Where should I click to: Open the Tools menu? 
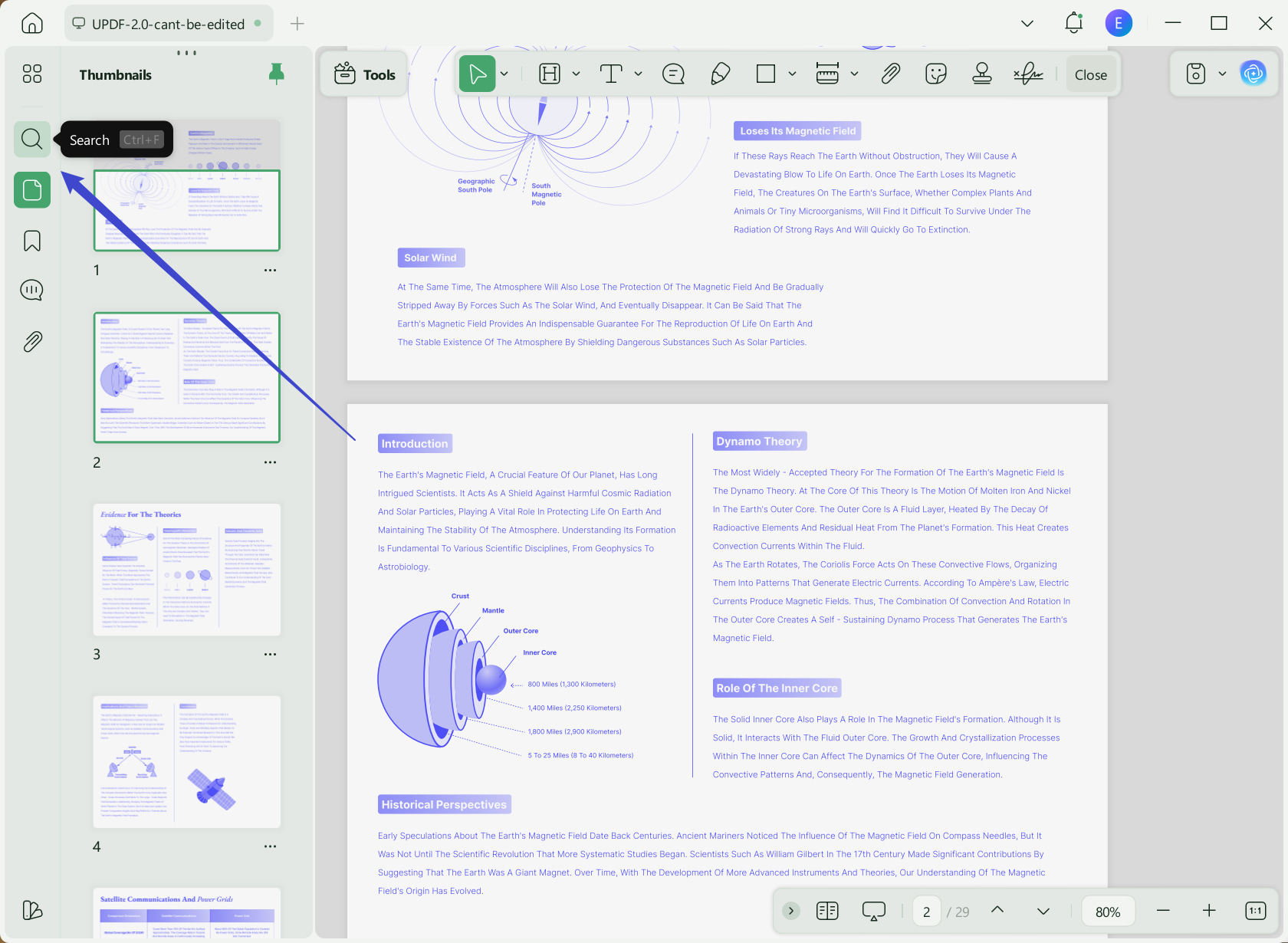click(x=365, y=74)
